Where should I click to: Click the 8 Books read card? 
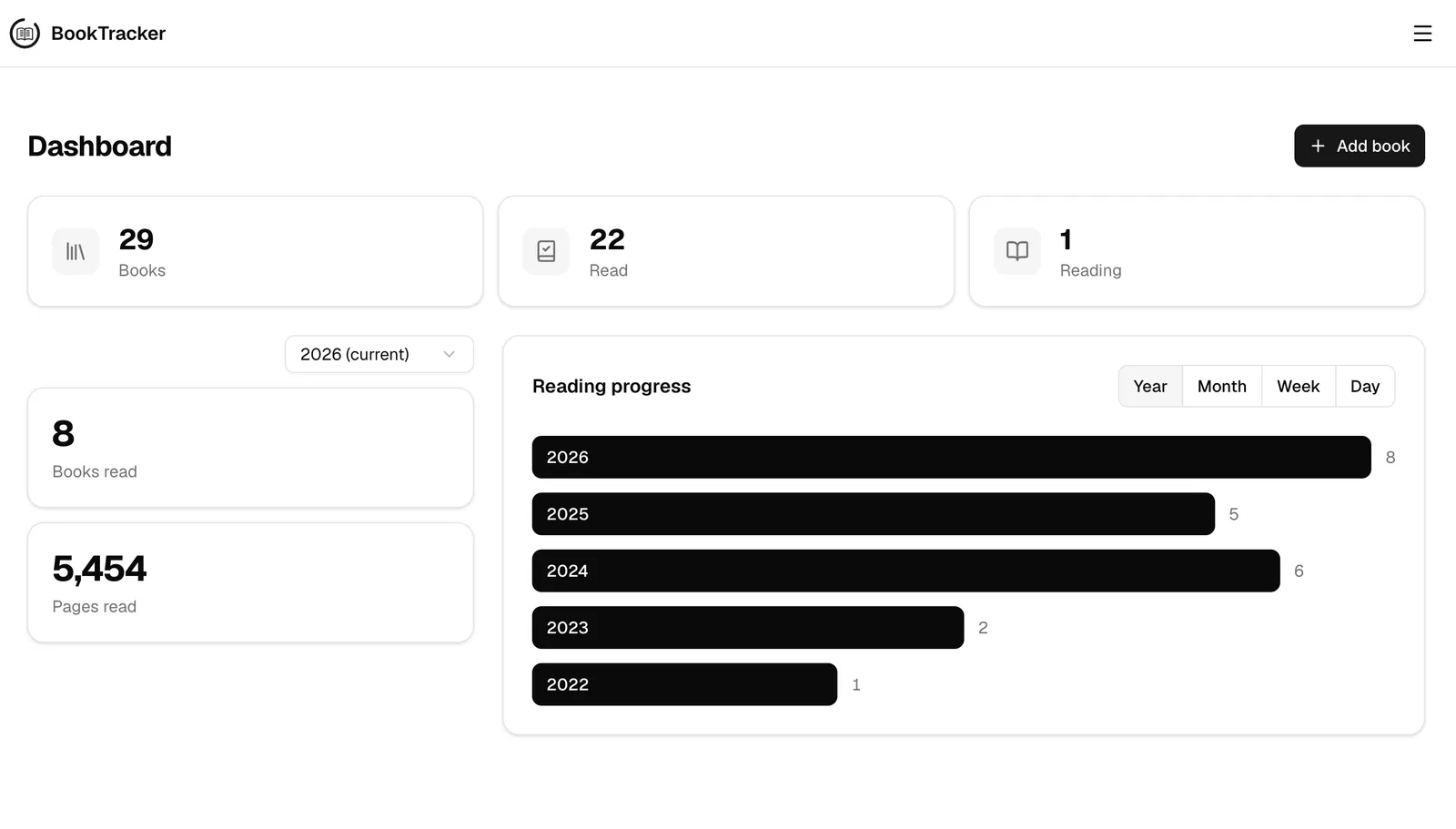[250, 448]
